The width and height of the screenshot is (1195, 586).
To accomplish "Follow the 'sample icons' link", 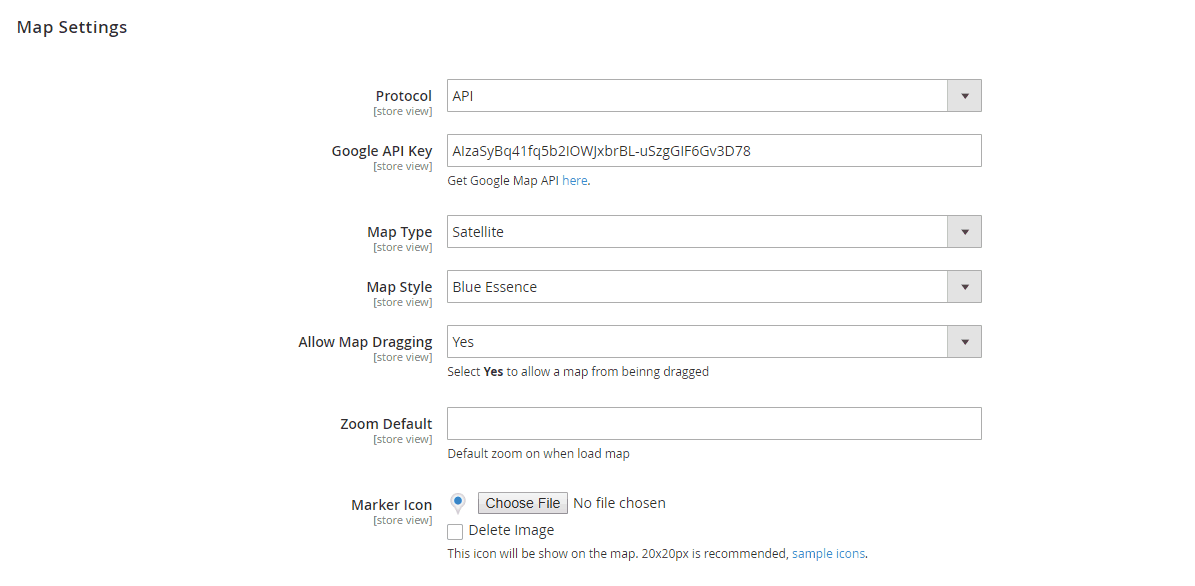I will coord(828,553).
